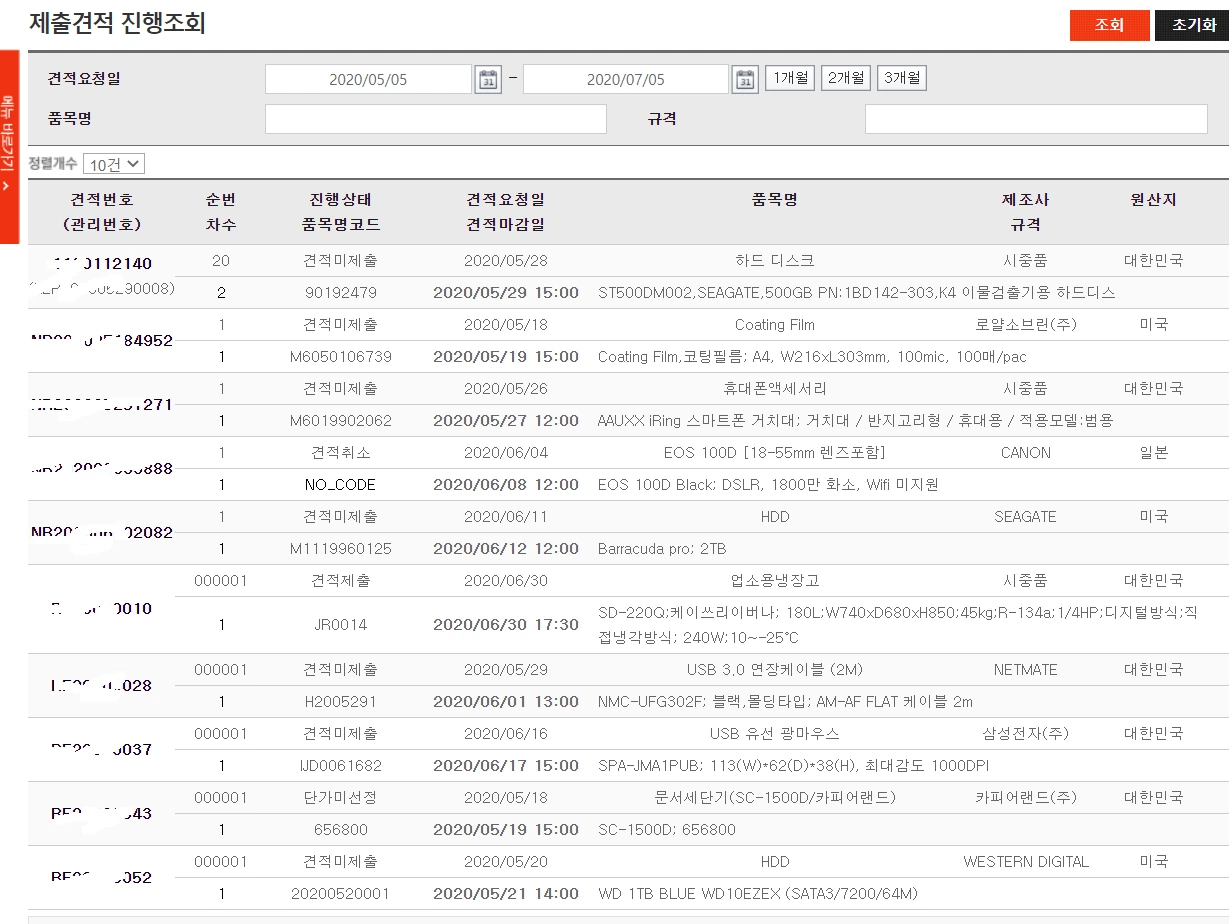1229x924 pixels.
Task: Click manufacturer CANON
Action: (x=1025, y=453)
